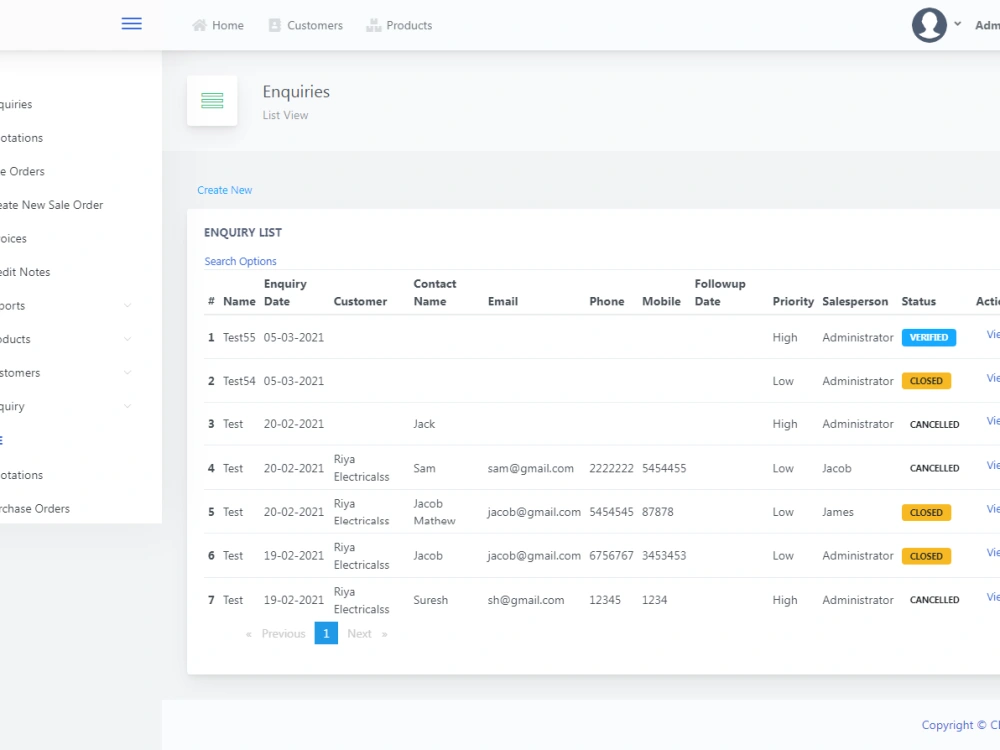Image resolution: width=1000 pixels, height=750 pixels.
Task: Click the Previous pagination link
Action: click(x=283, y=634)
